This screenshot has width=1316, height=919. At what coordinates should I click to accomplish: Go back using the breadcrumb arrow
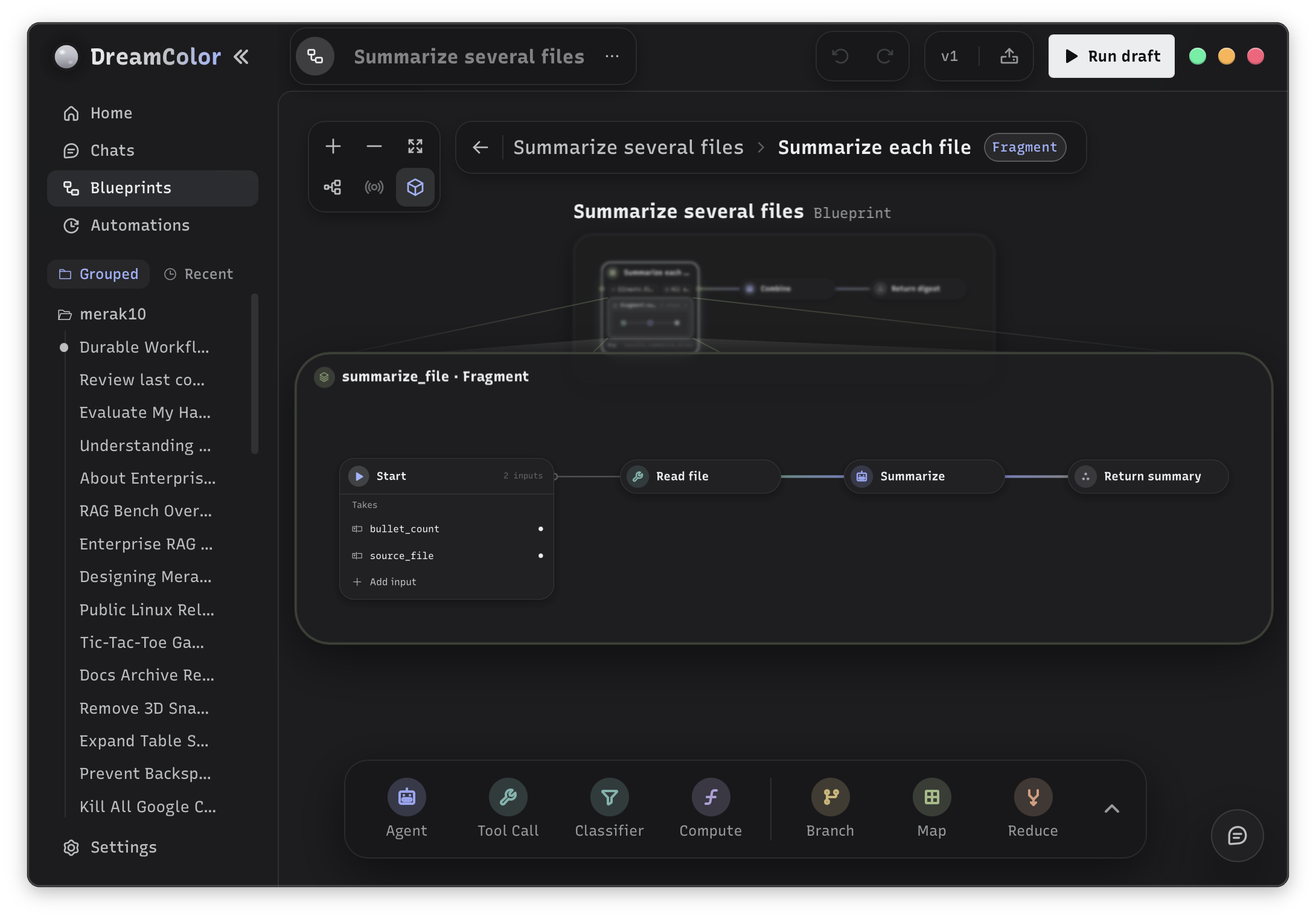pyautogui.click(x=481, y=147)
